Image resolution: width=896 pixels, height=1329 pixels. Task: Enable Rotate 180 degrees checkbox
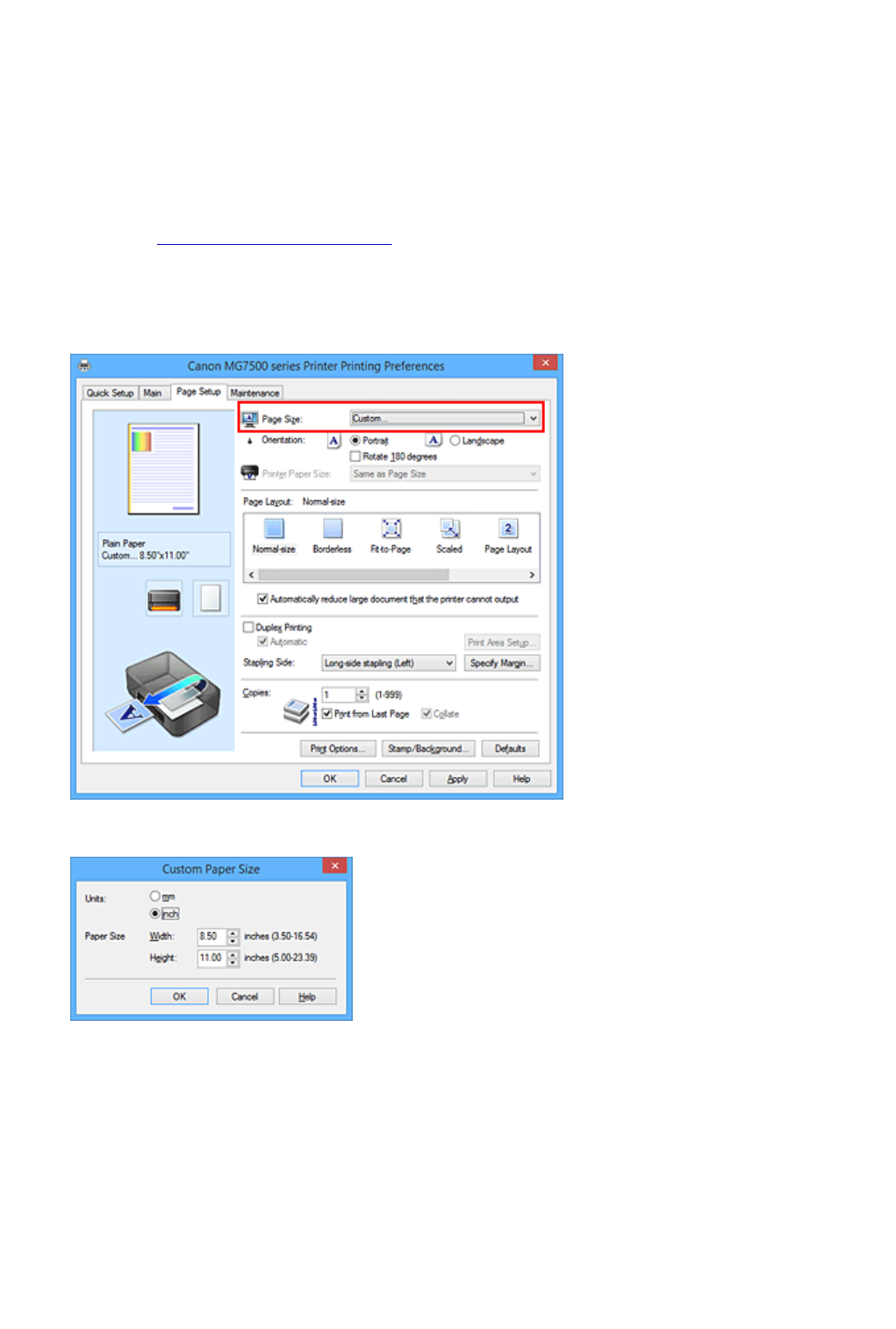click(355, 456)
